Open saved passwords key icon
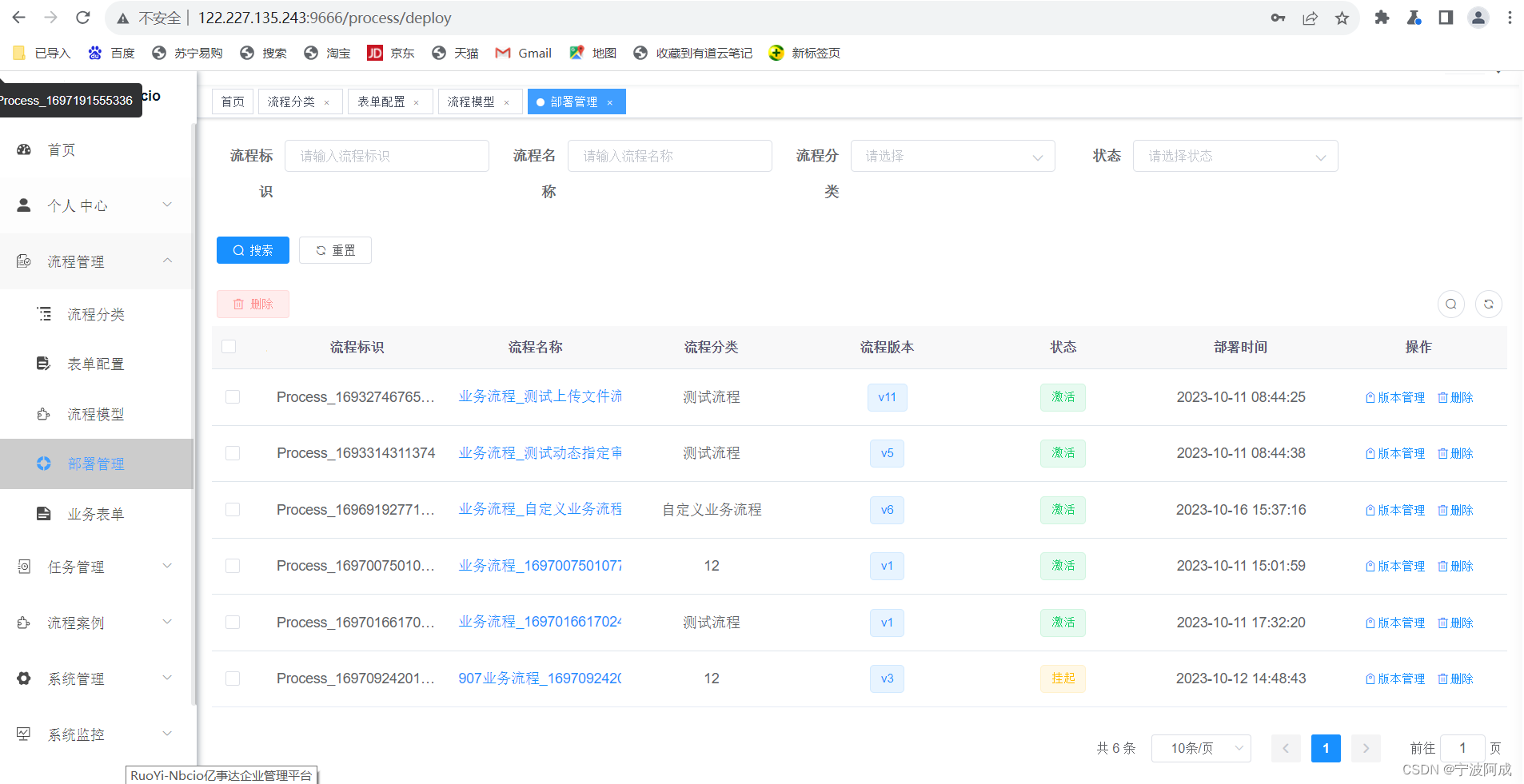1524x784 pixels. pos(1278,18)
